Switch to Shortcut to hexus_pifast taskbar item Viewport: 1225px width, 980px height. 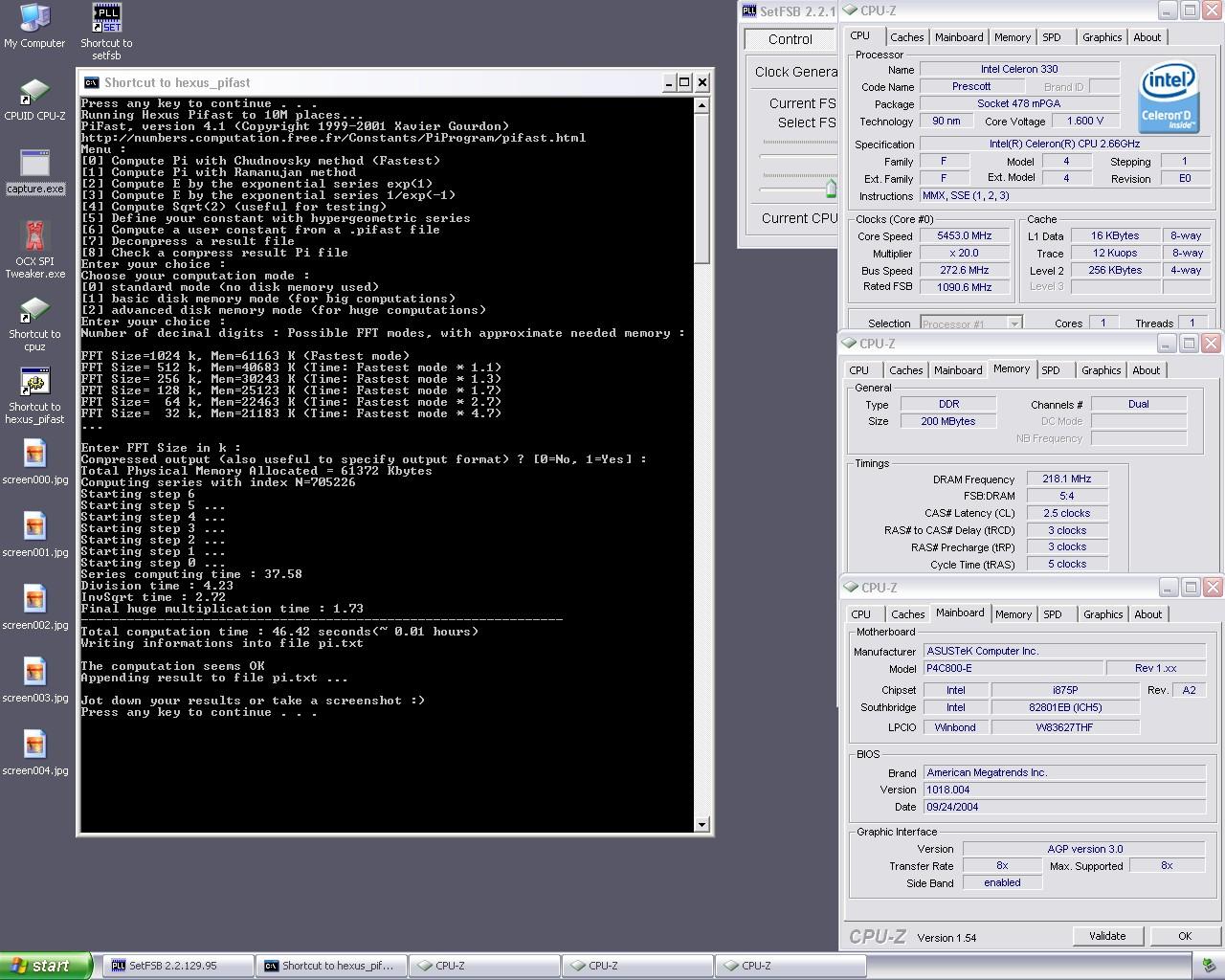(x=331, y=966)
